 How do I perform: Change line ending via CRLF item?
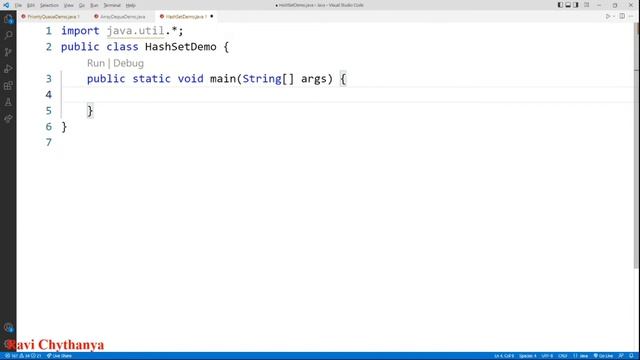pos(563,356)
